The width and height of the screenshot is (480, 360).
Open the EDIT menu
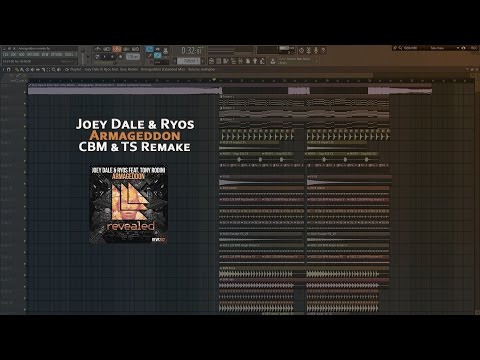click(13, 54)
